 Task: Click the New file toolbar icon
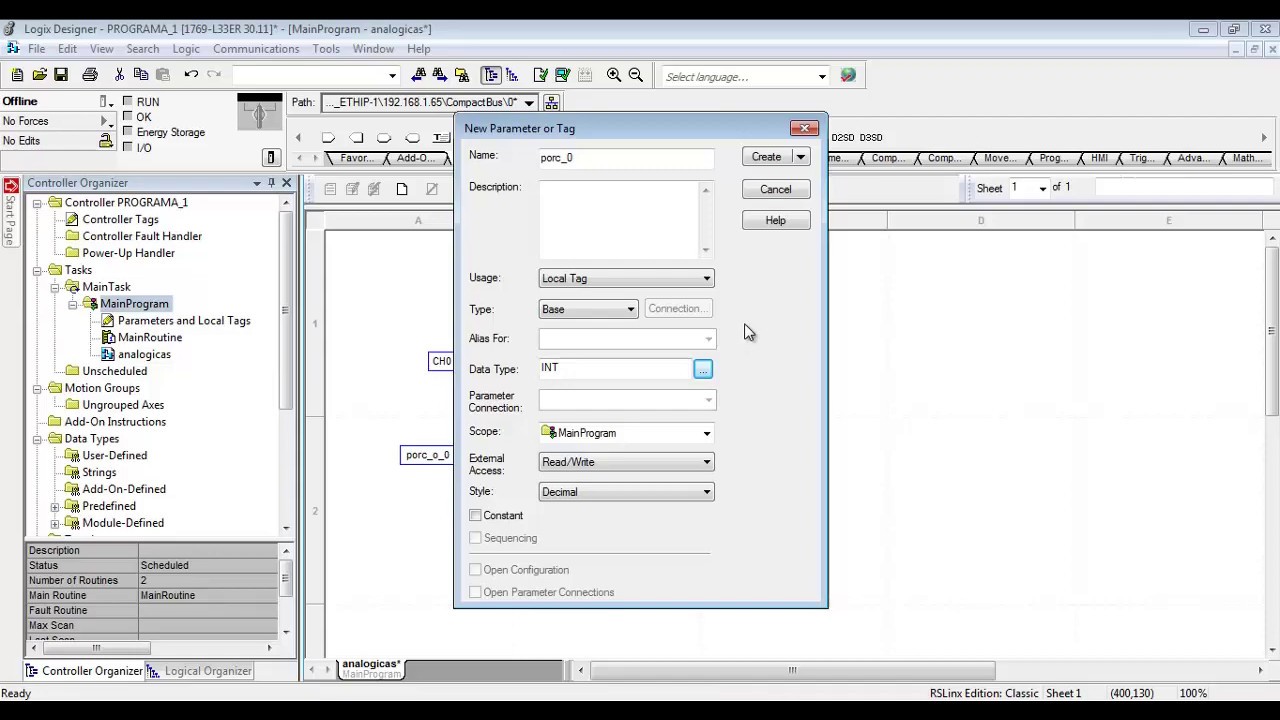tap(17, 75)
